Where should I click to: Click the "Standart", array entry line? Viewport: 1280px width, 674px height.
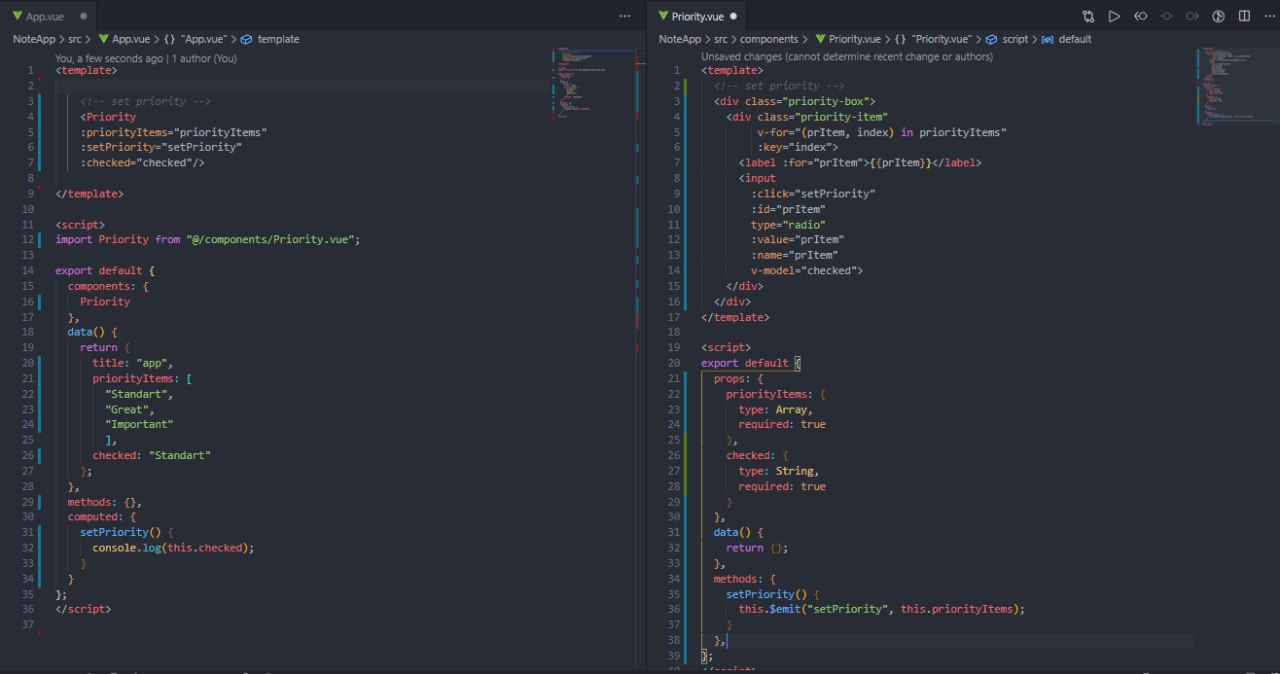click(139, 394)
